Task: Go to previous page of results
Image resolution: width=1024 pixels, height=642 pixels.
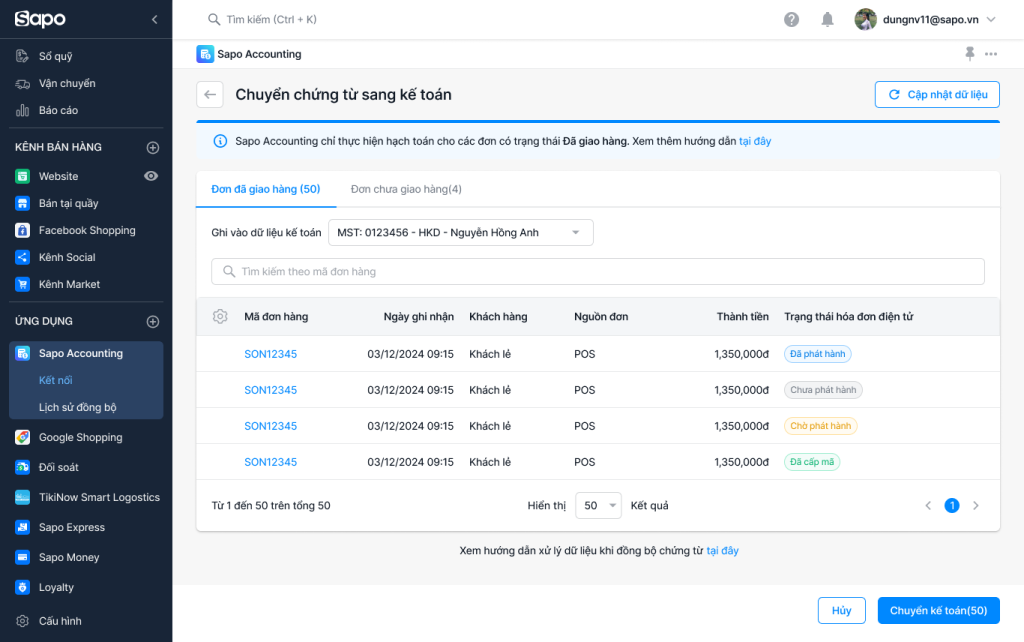Action: point(928,506)
